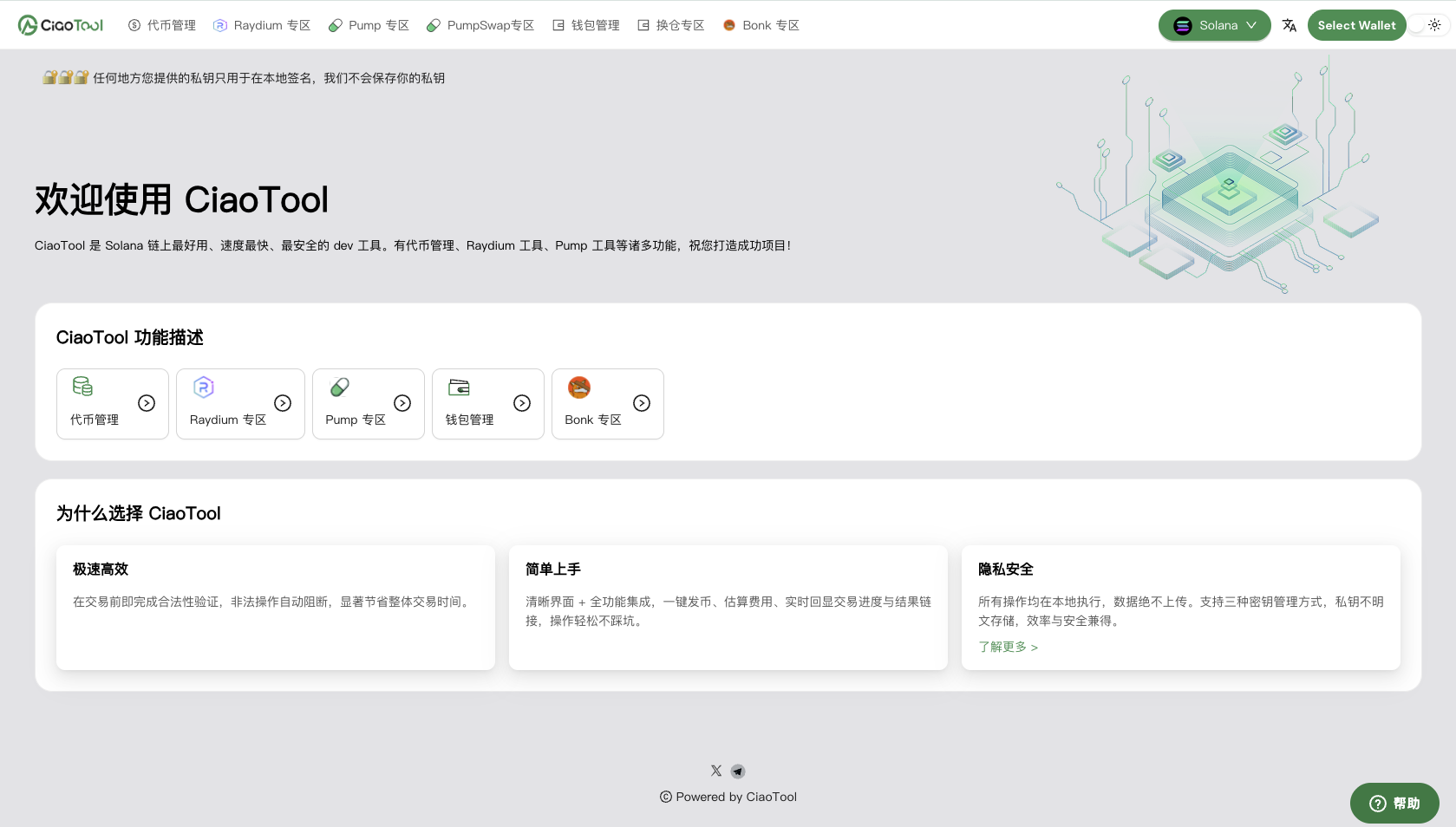The image size is (1456, 827).
Task: Open the PumpSwap专区 navbar menu
Action: point(480,25)
